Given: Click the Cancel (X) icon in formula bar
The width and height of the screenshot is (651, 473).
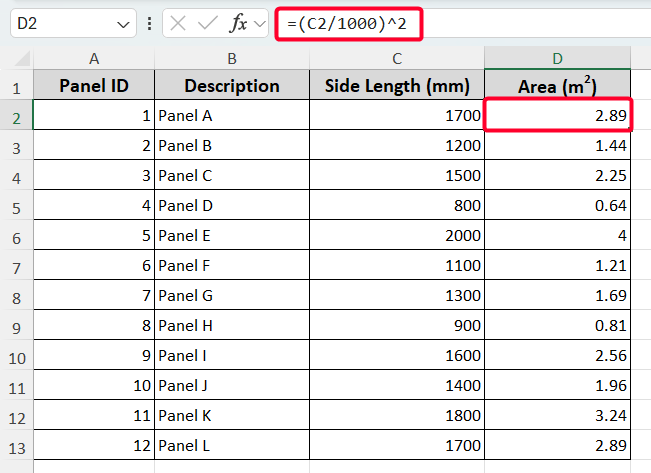Looking at the screenshot, I should (x=178, y=23).
